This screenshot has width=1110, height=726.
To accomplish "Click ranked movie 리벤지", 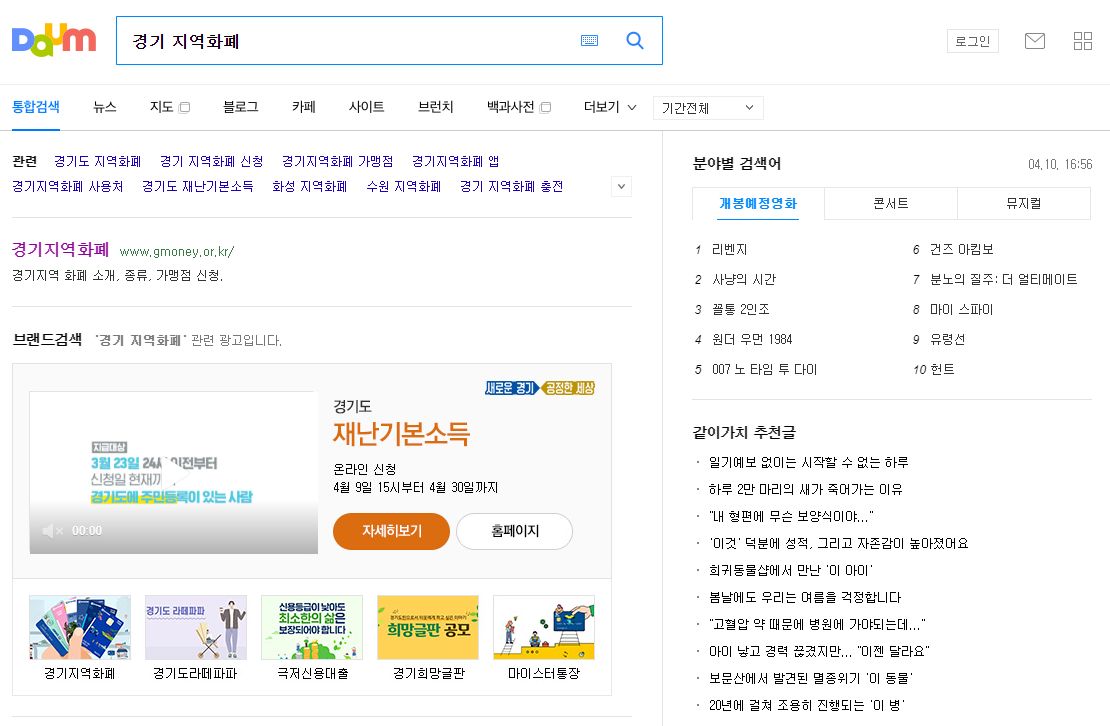I will 729,249.
